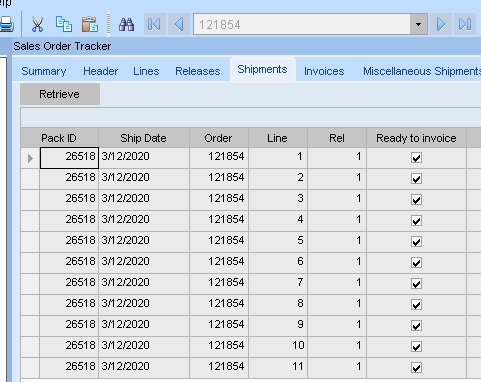Toggle Ready to invoice for line 2
This screenshot has height=382, width=481.
pos(416,179)
